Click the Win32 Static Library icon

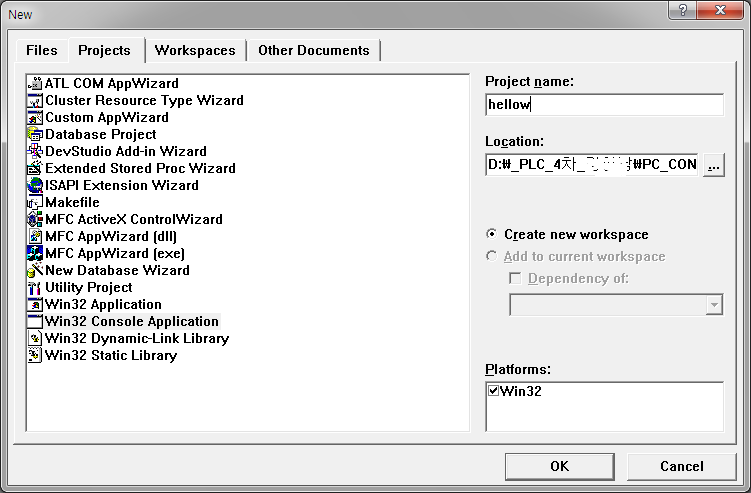(35, 355)
